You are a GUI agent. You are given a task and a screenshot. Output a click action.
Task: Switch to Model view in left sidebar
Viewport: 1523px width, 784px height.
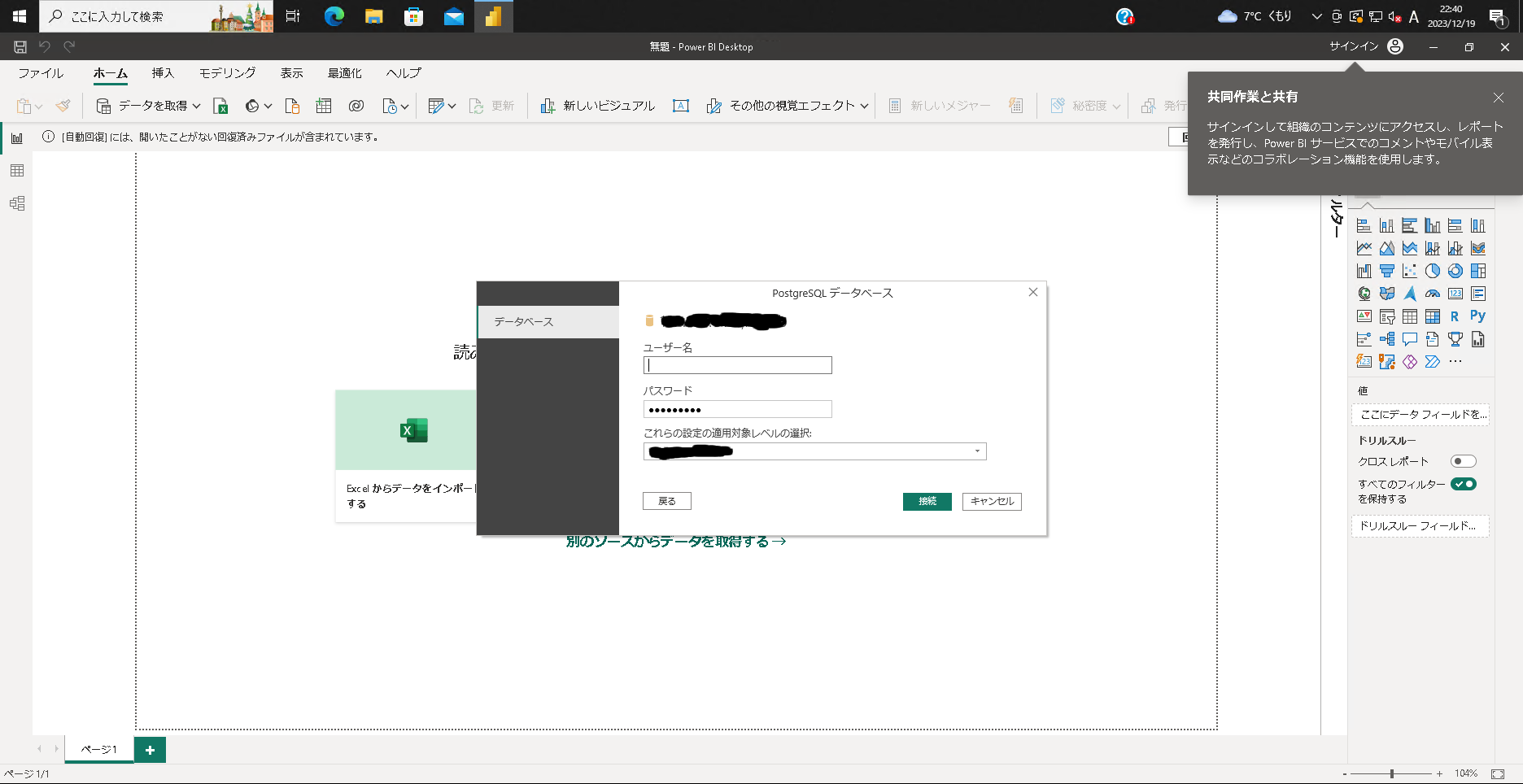16,203
